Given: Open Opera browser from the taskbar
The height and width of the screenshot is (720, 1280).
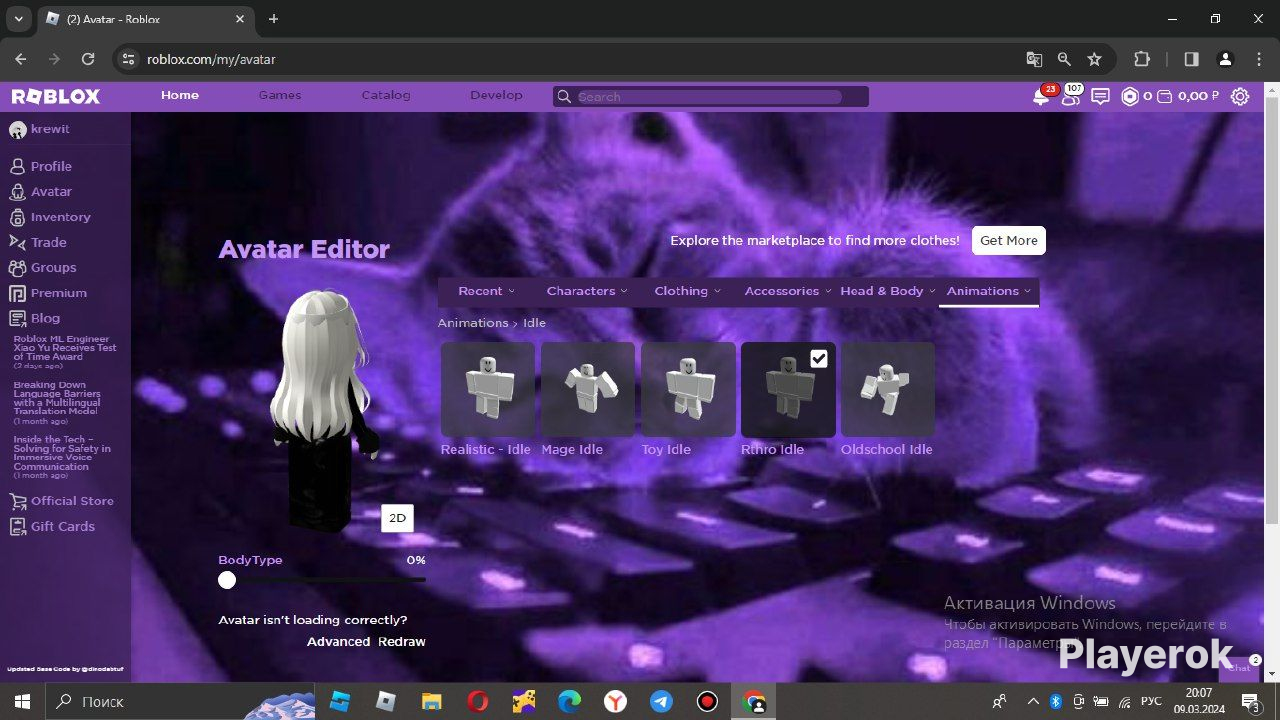Looking at the screenshot, I should (x=478, y=701).
